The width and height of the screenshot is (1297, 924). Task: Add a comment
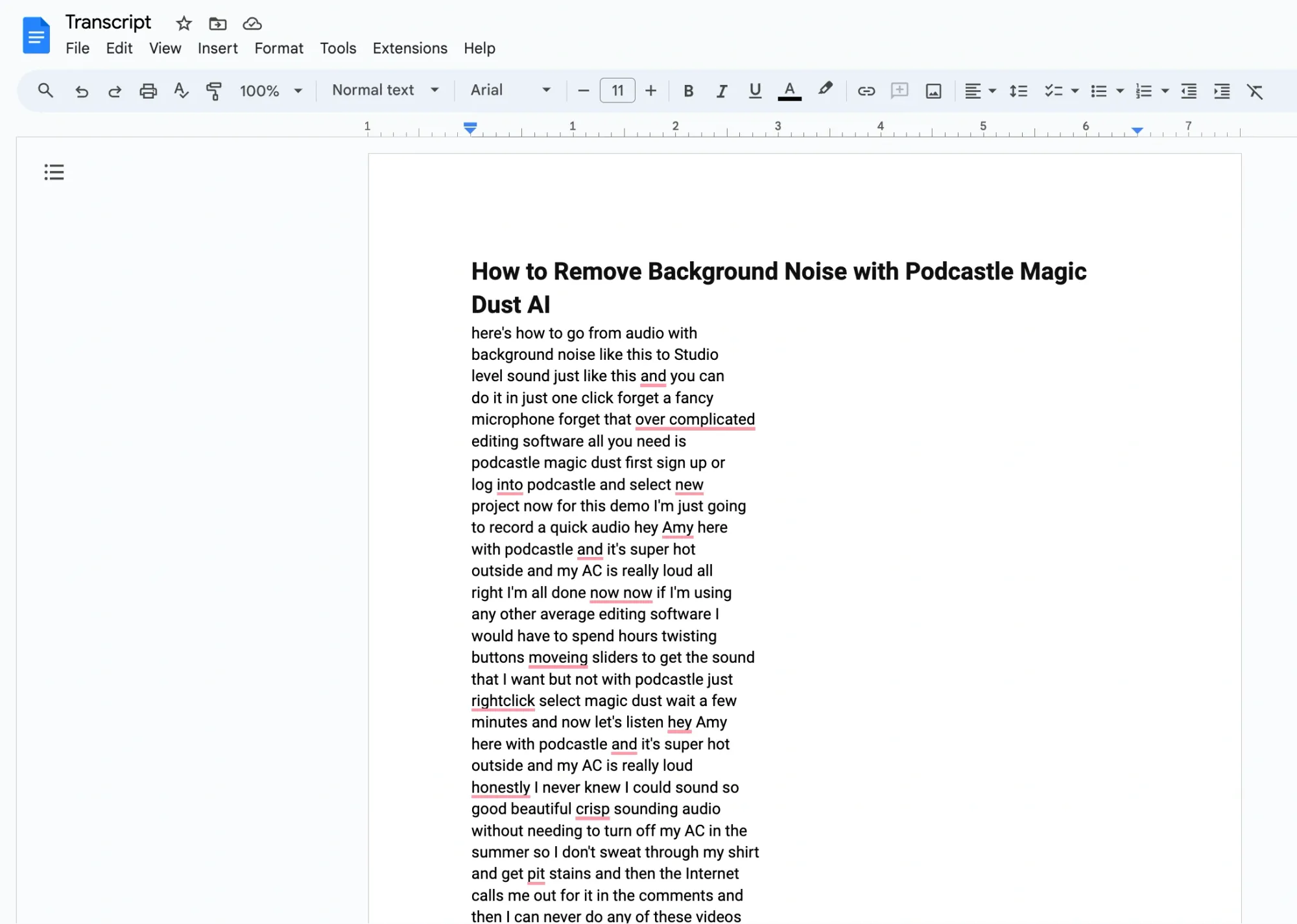899,91
